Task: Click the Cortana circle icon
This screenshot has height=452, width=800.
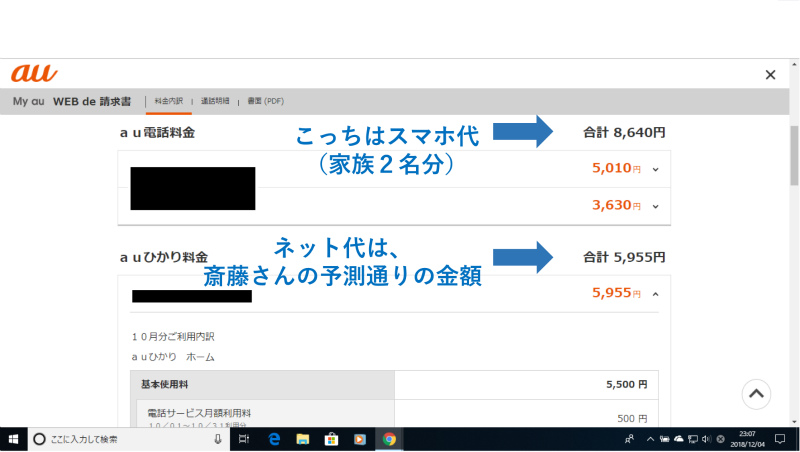Action: pyautogui.click(x=39, y=439)
